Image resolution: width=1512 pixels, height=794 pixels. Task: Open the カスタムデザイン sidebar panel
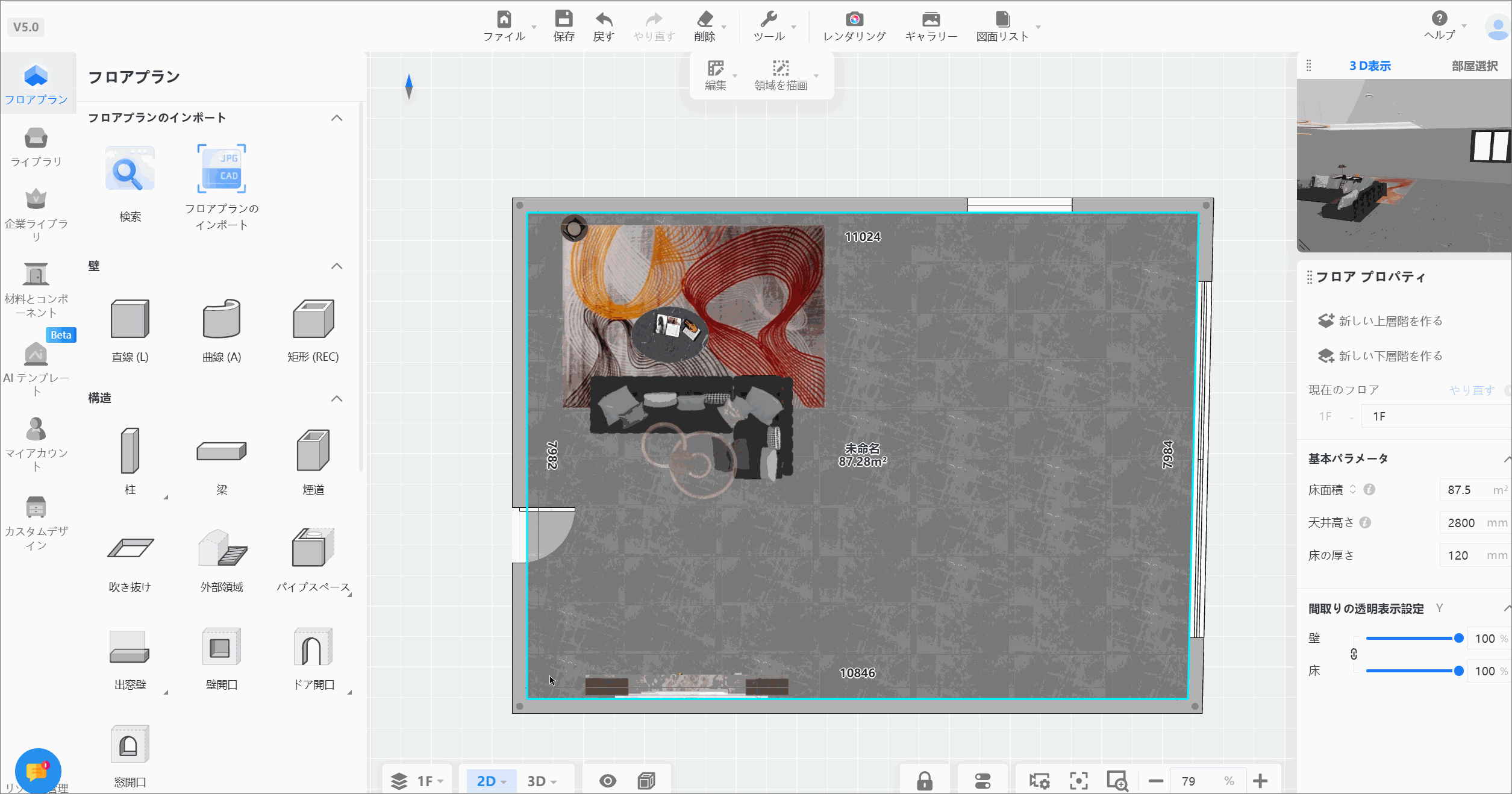(36, 523)
